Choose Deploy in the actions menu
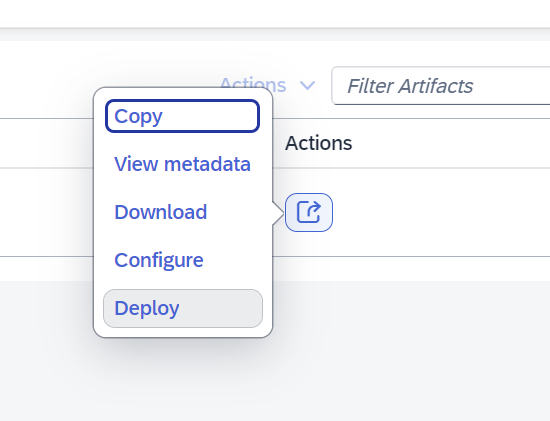Image resolution: width=550 pixels, height=421 pixels. (183, 308)
